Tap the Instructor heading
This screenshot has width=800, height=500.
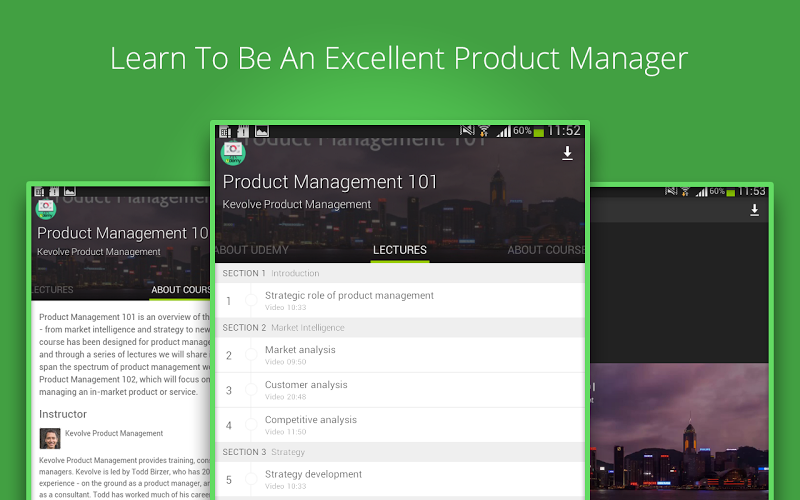[x=63, y=414]
